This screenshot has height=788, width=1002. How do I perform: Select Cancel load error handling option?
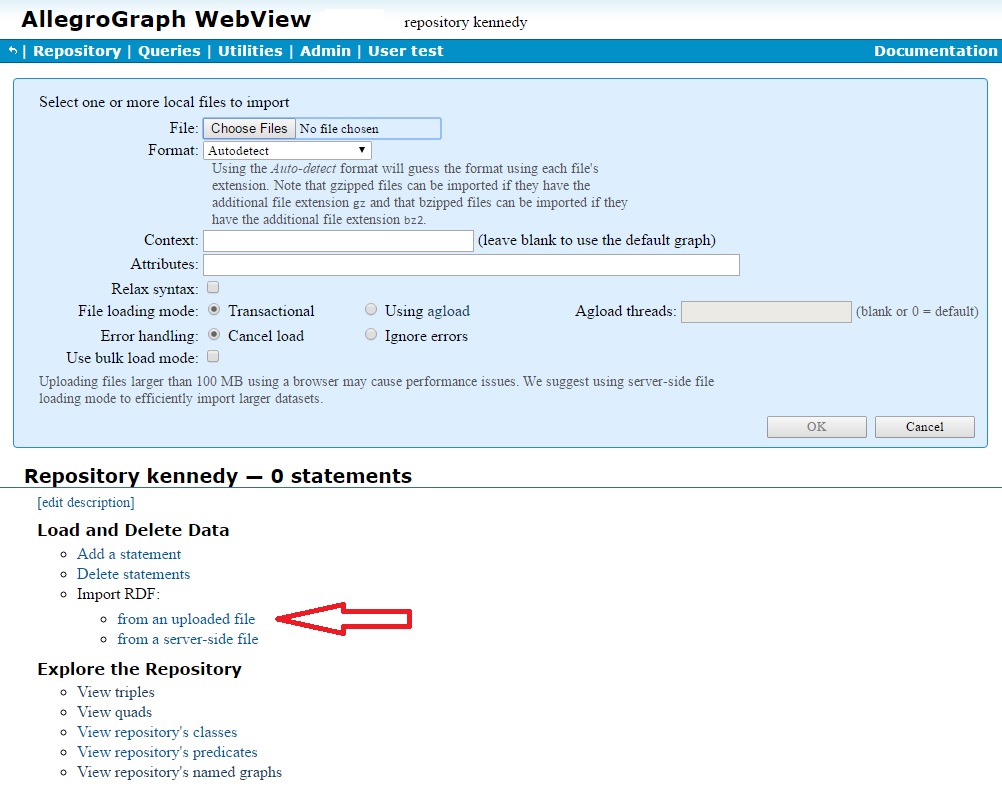[214, 335]
